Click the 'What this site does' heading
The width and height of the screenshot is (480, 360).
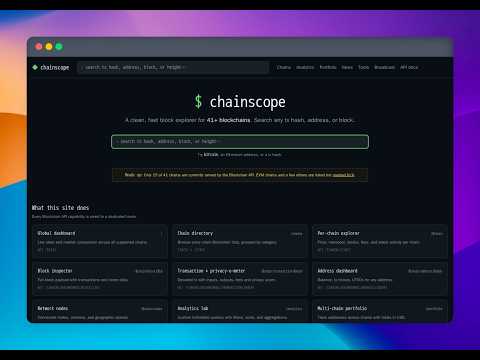pos(60,208)
